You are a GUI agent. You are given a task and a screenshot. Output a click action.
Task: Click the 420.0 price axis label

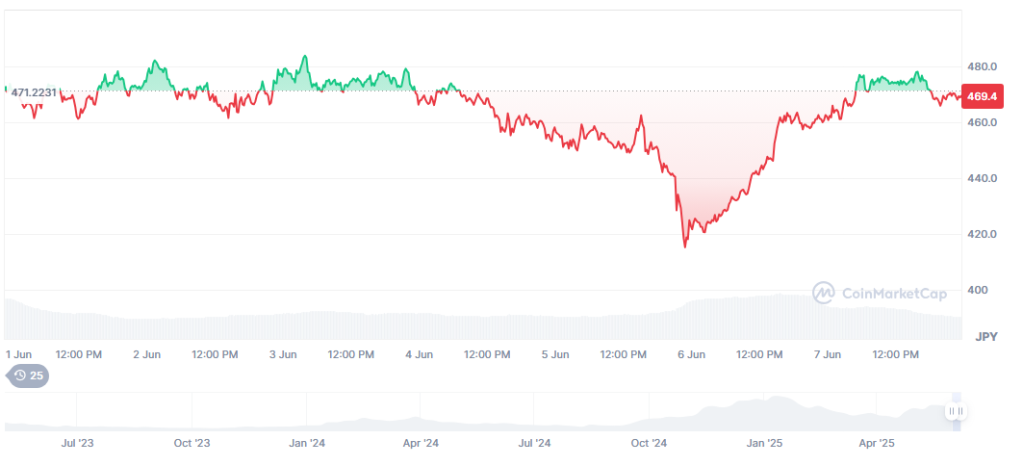pos(982,234)
